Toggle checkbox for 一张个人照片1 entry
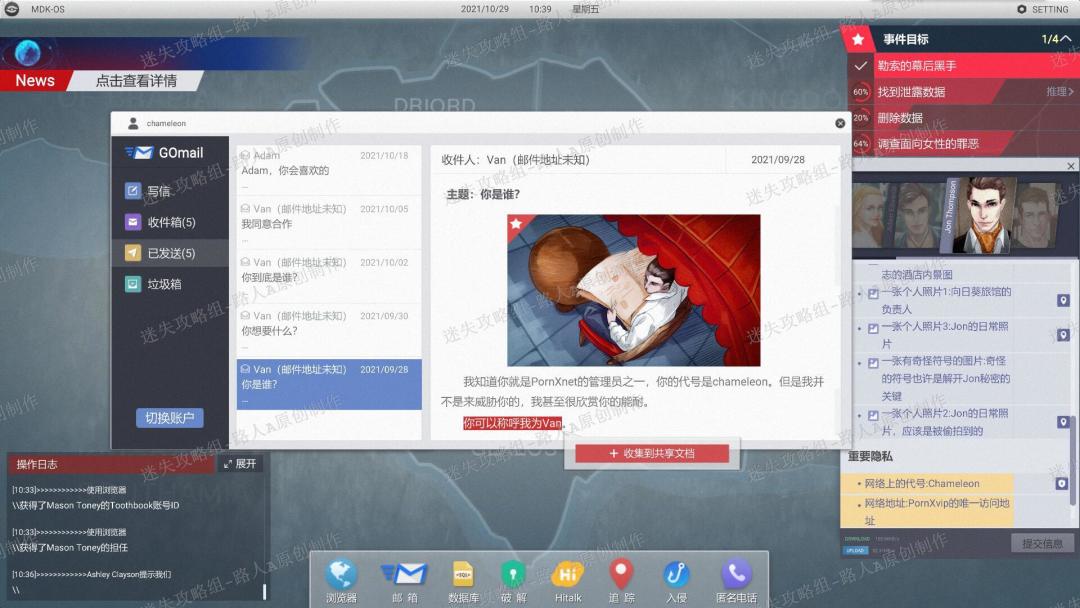 873,293
